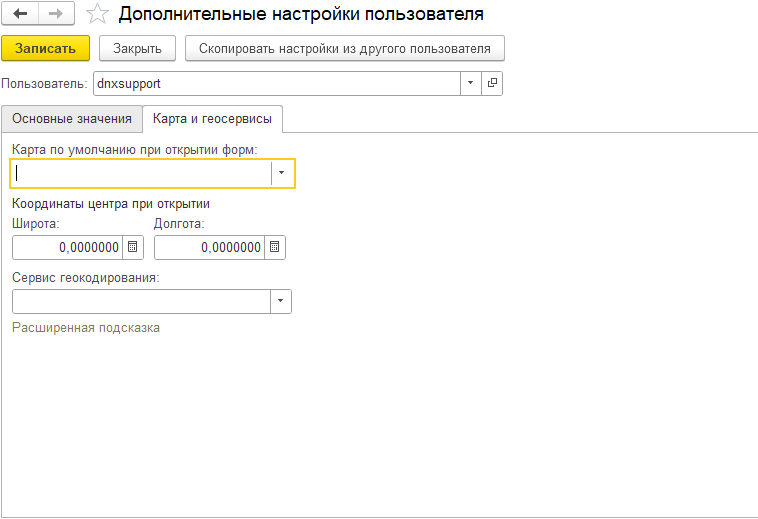Expand the Пользователь dropdown list
Image resolution: width=758 pixels, height=519 pixels.
470,84
